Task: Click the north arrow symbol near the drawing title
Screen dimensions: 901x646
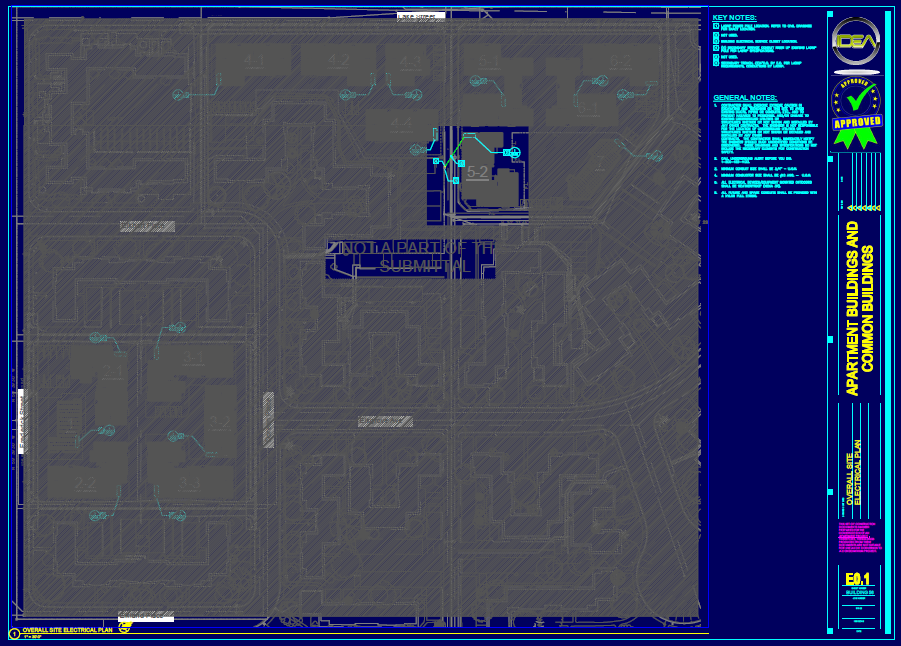Action: click(x=125, y=627)
